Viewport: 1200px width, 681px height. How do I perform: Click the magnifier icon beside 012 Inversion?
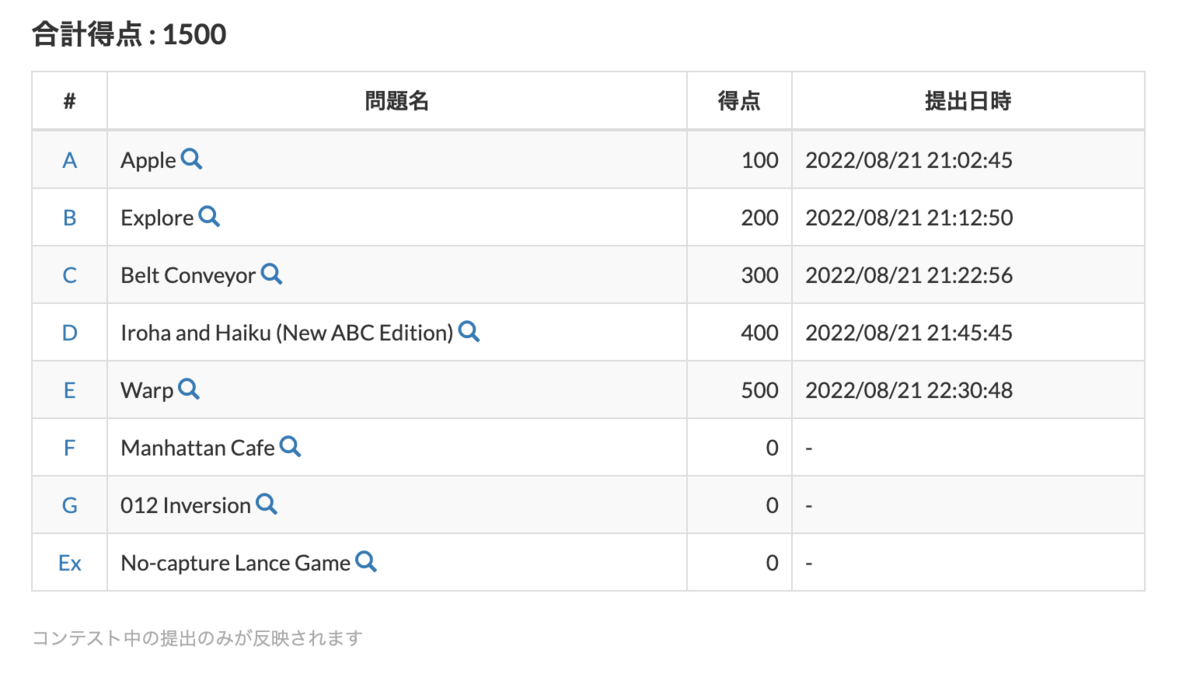click(266, 505)
